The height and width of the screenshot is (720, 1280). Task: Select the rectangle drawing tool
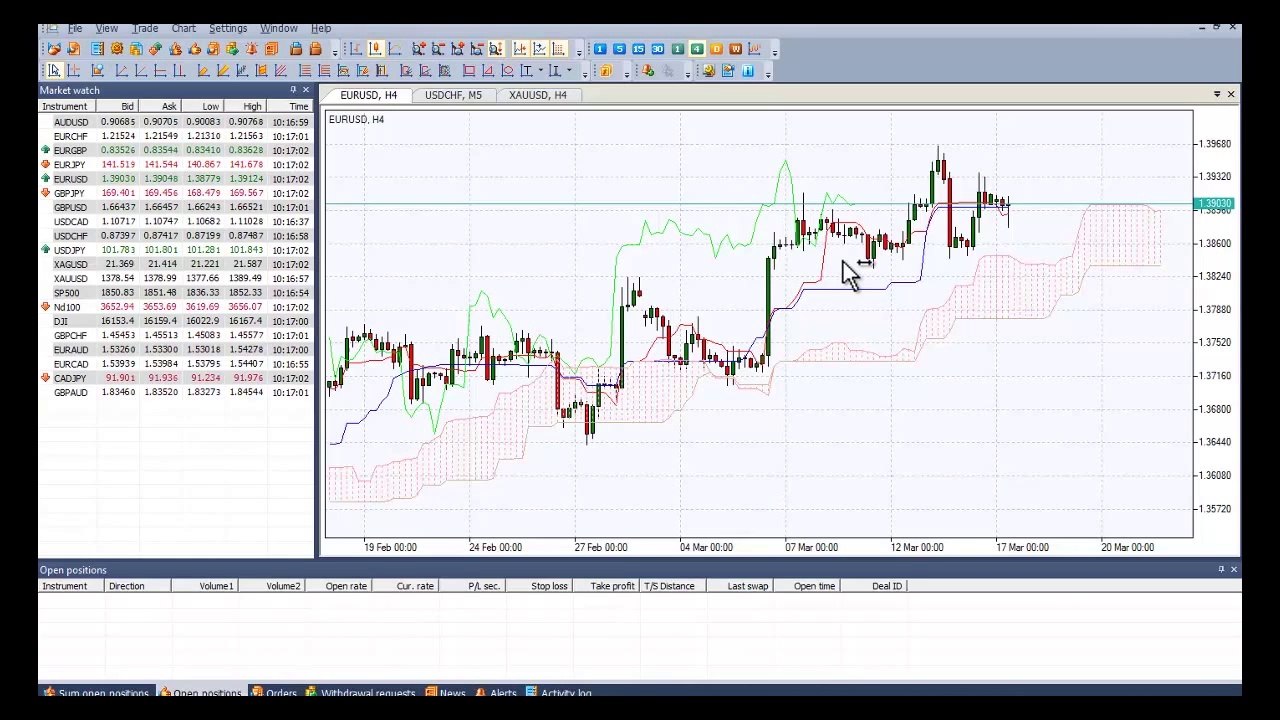(x=469, y=71)
